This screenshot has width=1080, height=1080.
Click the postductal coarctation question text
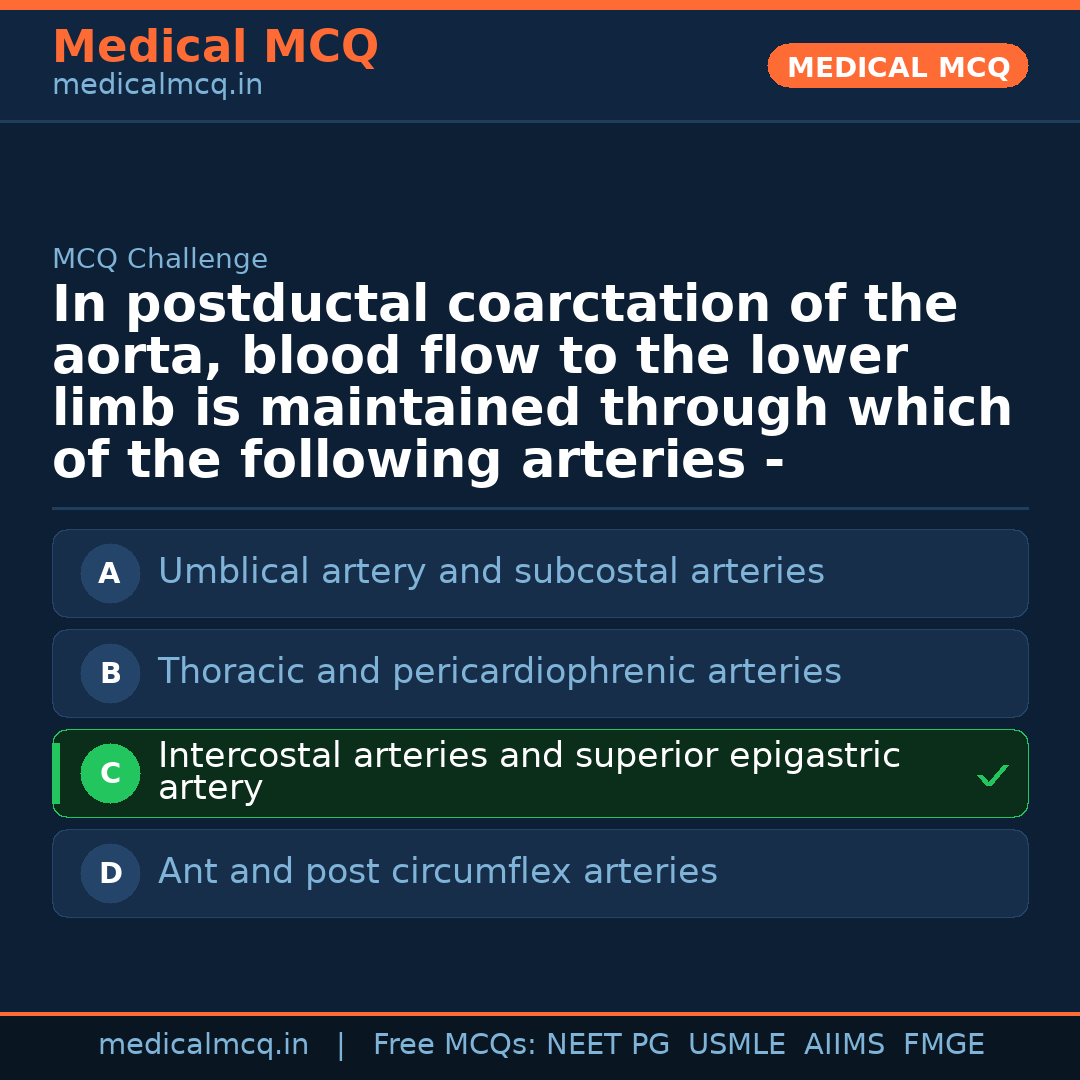[532, 382]
